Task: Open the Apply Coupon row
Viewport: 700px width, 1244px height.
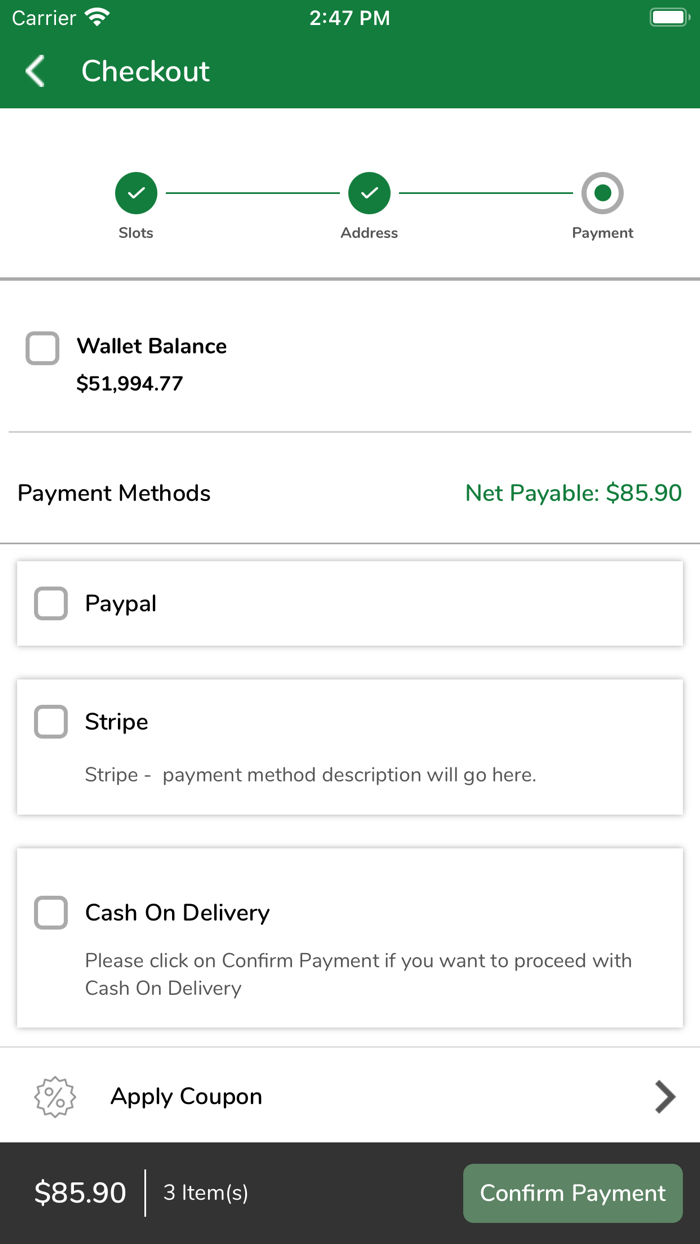Action: click(186, 1097)
